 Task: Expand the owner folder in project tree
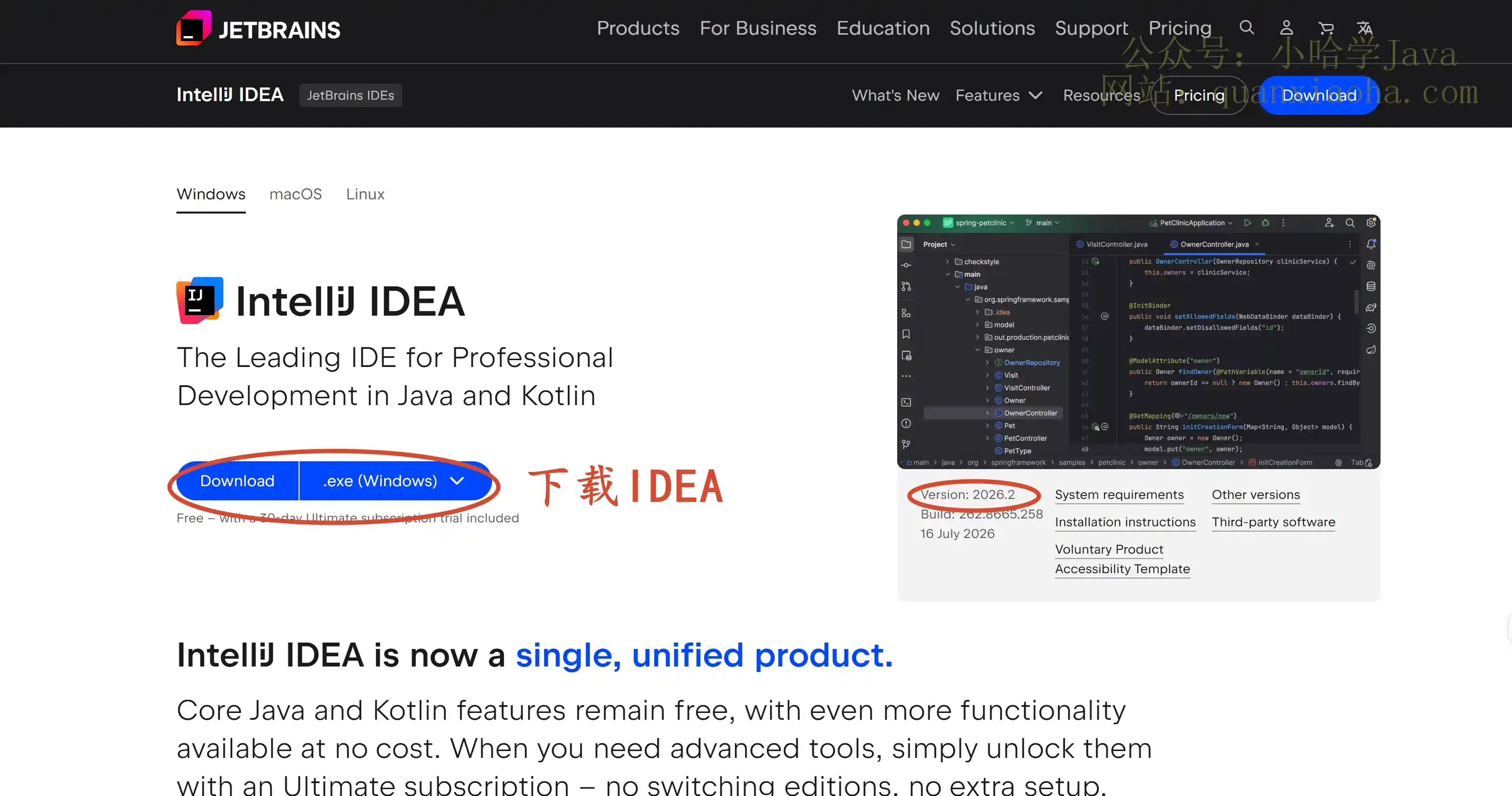(x=977, y=350)
